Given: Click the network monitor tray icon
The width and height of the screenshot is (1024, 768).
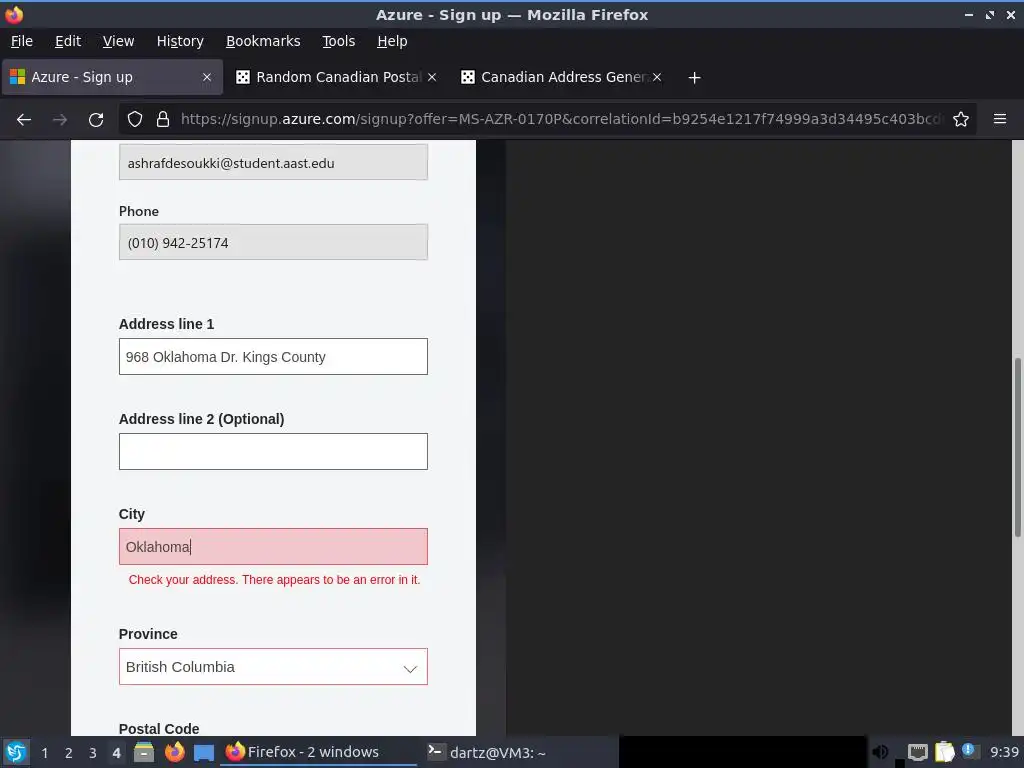Looking at the screenshot, I should pos(918,752).
